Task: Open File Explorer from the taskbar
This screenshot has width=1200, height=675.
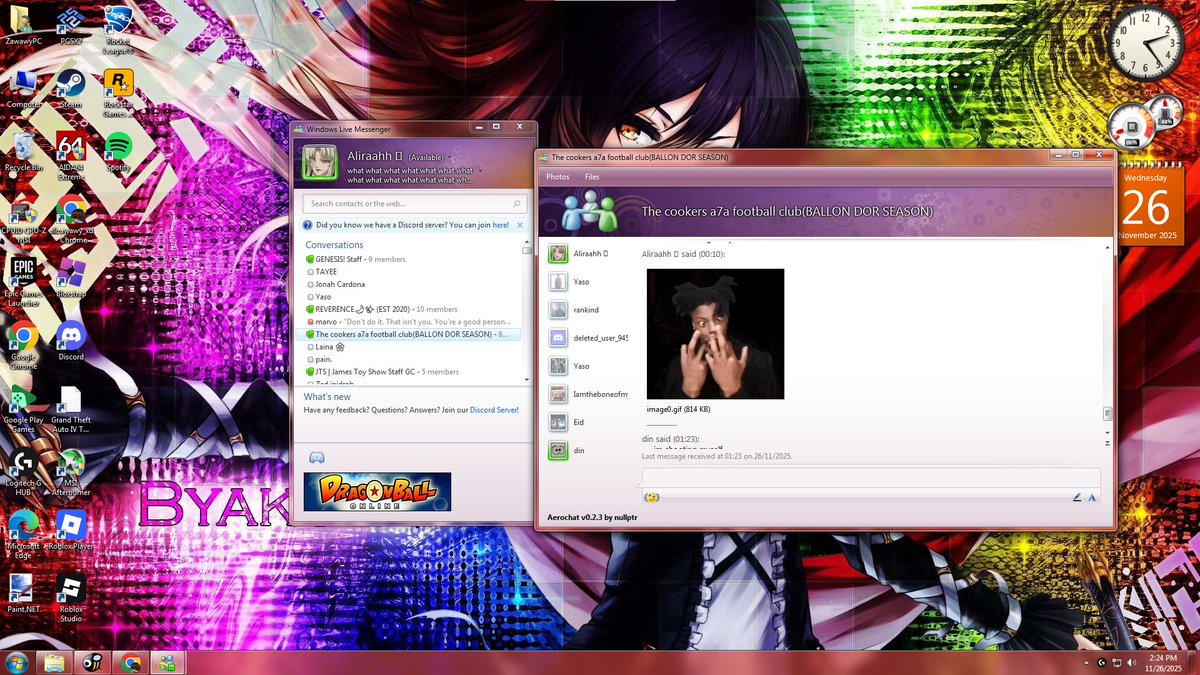Action: 53,662
